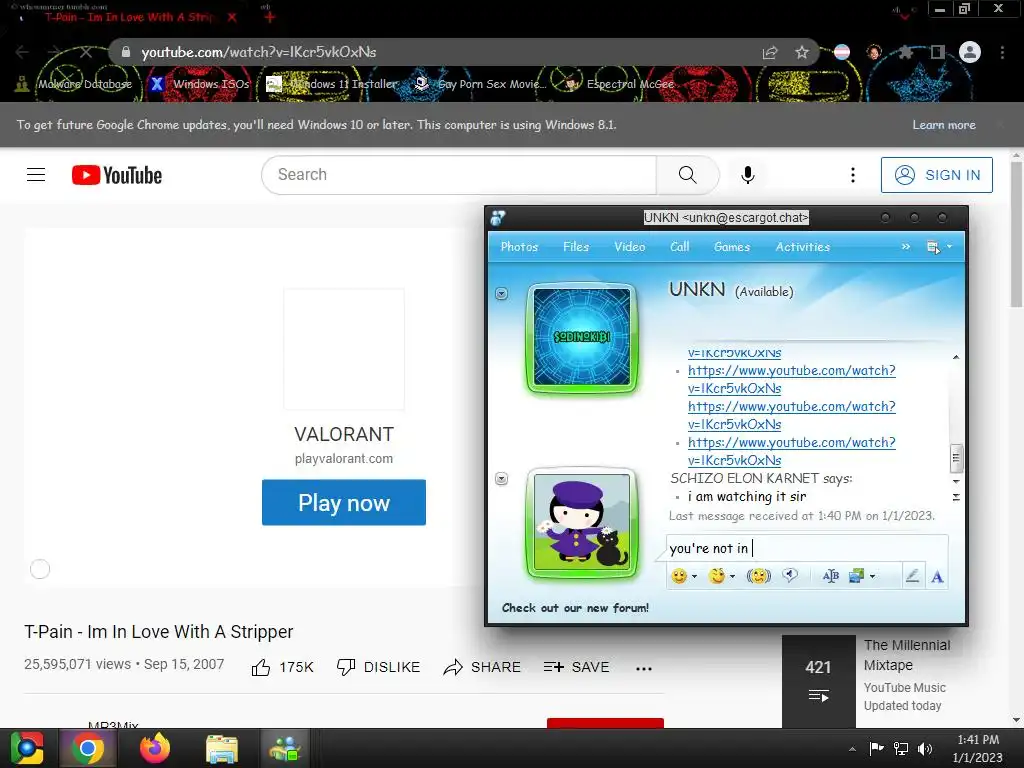The image size is (1024, 768).
Task: Open Games menu in chat window
Action: [x=732, y=247]
